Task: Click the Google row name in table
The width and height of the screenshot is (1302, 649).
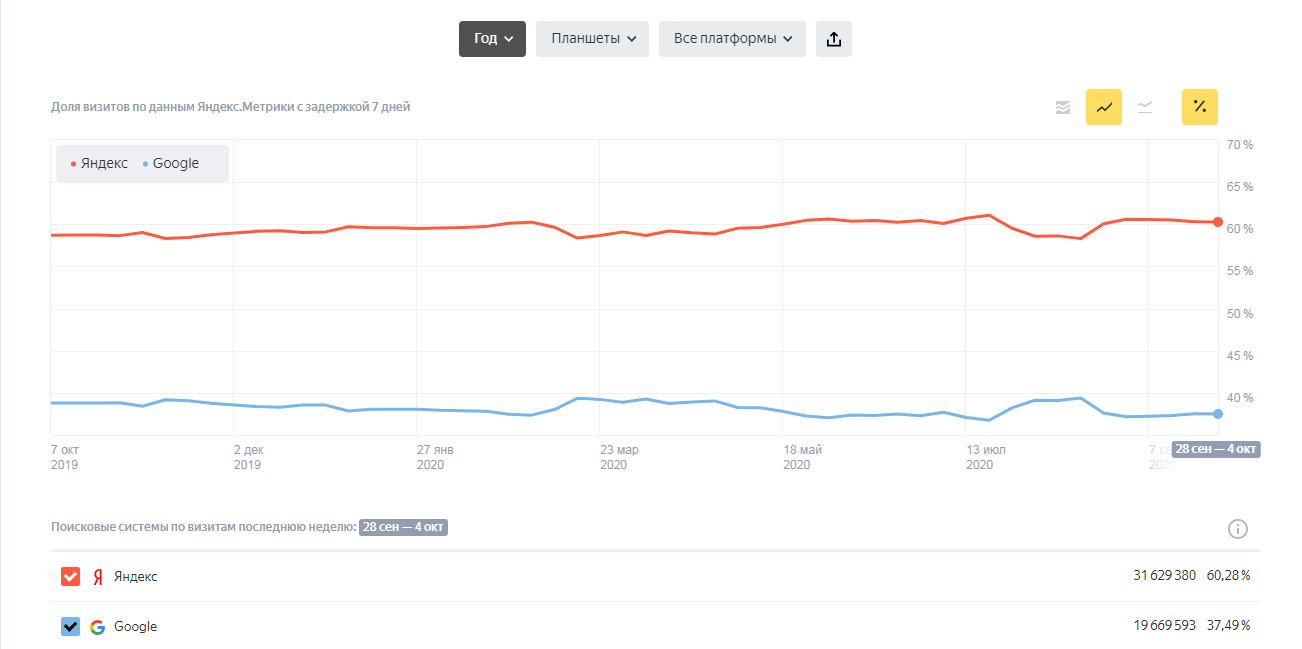Action: (136, 627)
